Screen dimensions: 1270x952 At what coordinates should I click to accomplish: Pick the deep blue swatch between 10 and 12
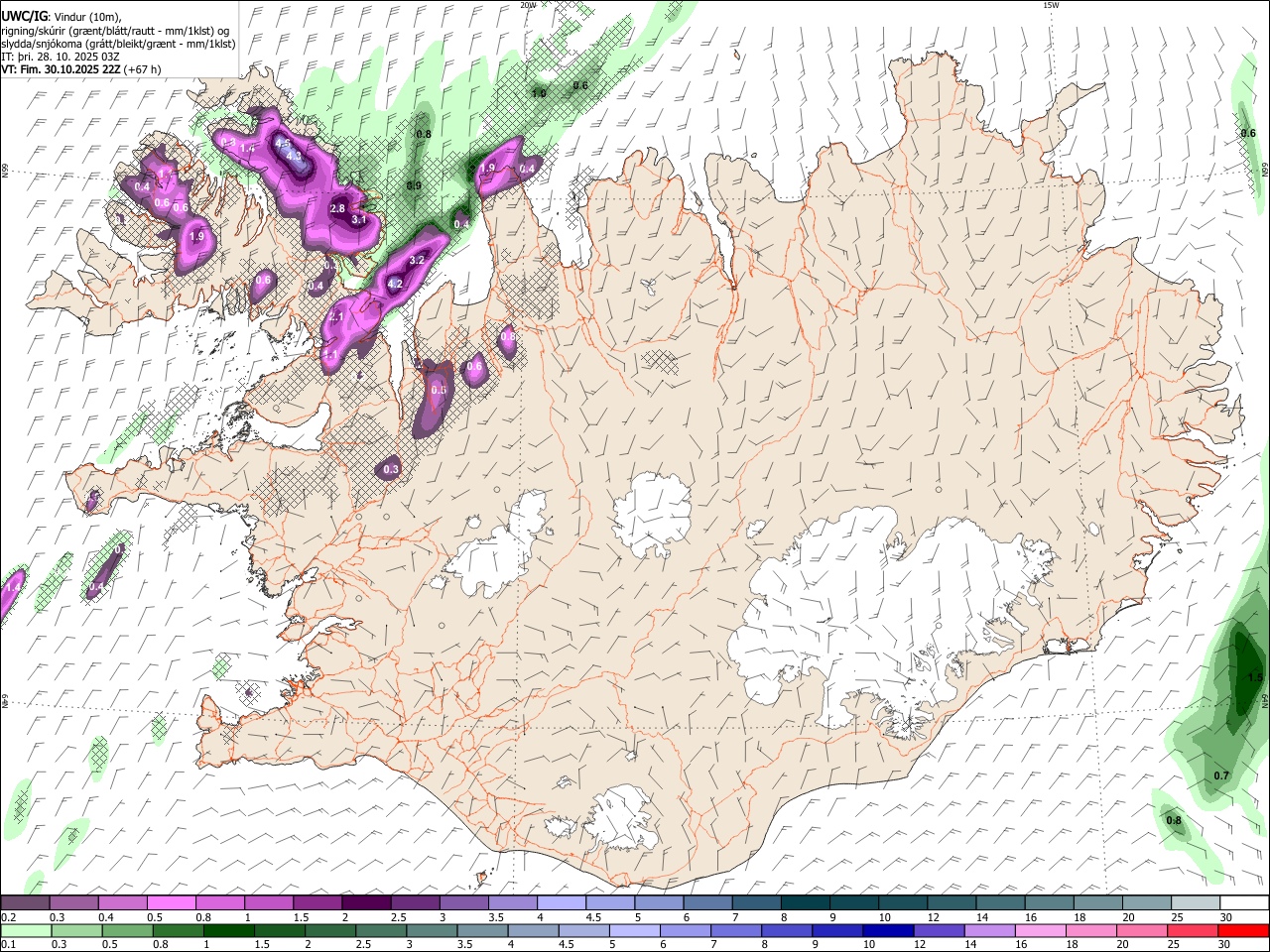click(x=887, y=930)
